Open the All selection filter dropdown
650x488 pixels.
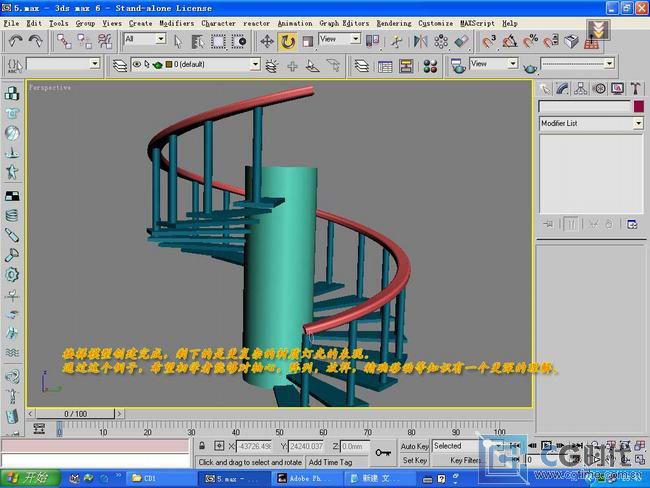click(x=145, y=39)
